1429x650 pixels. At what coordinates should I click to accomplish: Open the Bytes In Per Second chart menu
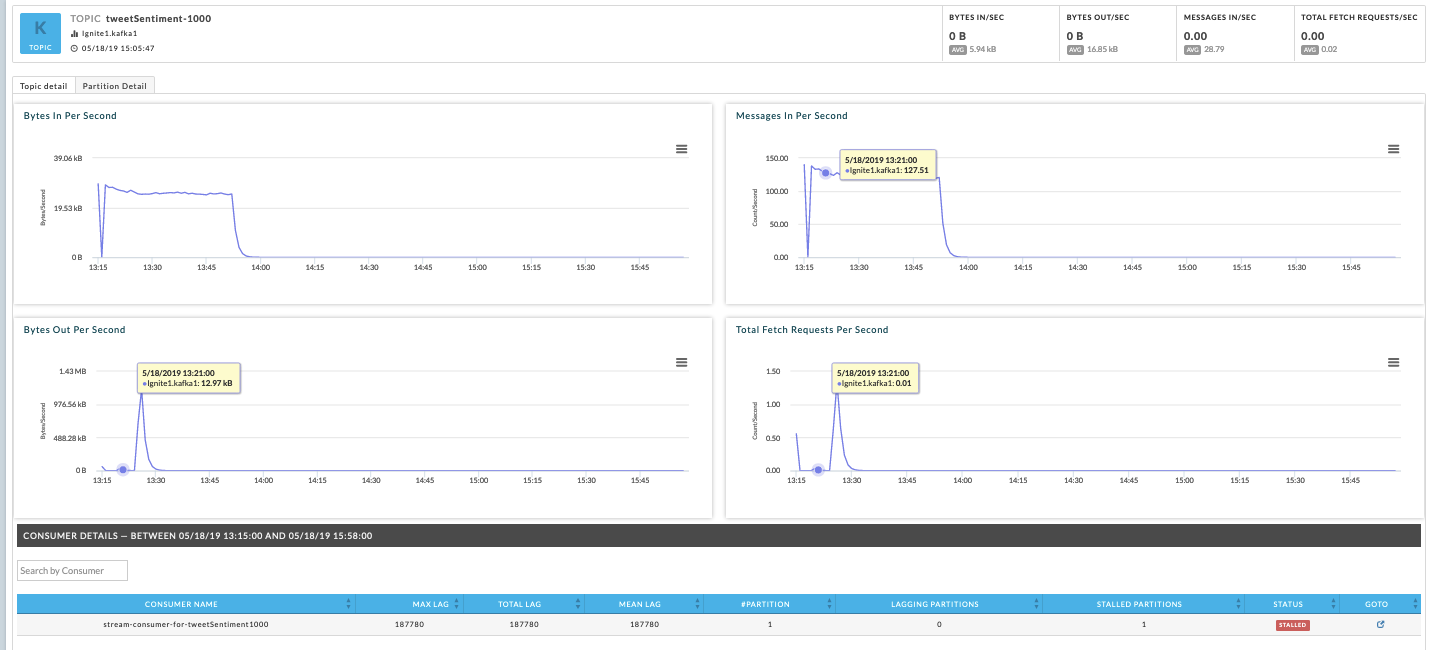[681, 149]
